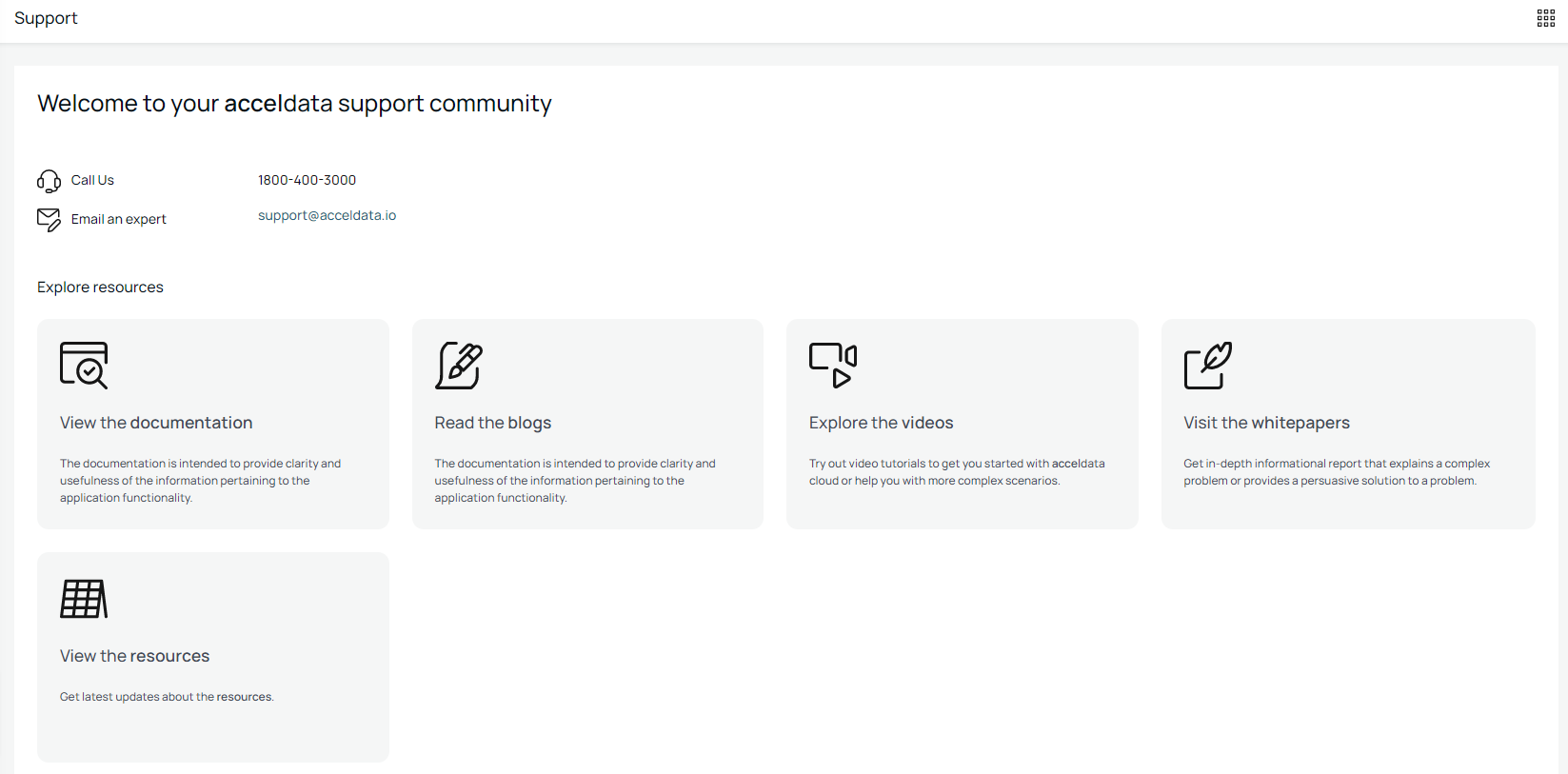Click the phone number 1800-400-3000
Viewport: 1568px width, 774px height.
point(307,180)
